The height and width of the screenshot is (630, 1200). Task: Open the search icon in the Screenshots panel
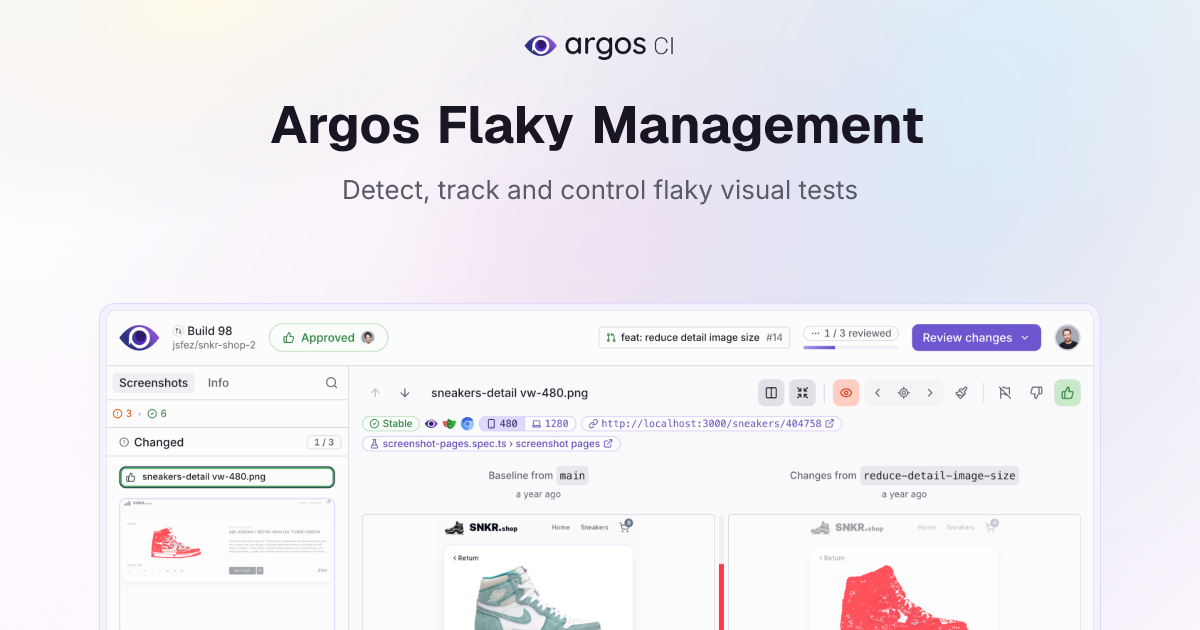pyautogui.click(x=332, y=383)
